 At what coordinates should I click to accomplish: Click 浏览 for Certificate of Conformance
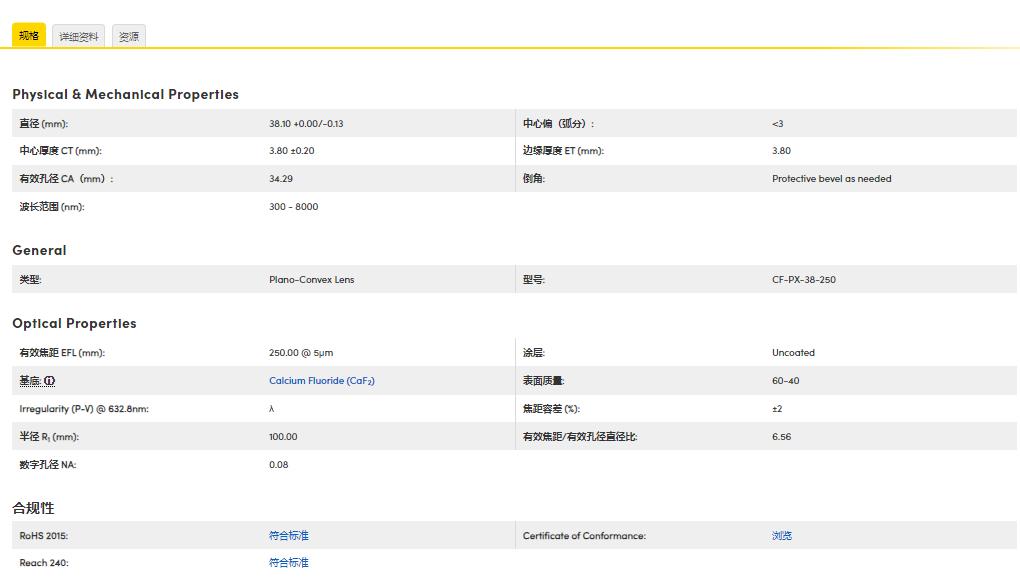[x=781, y=536]
